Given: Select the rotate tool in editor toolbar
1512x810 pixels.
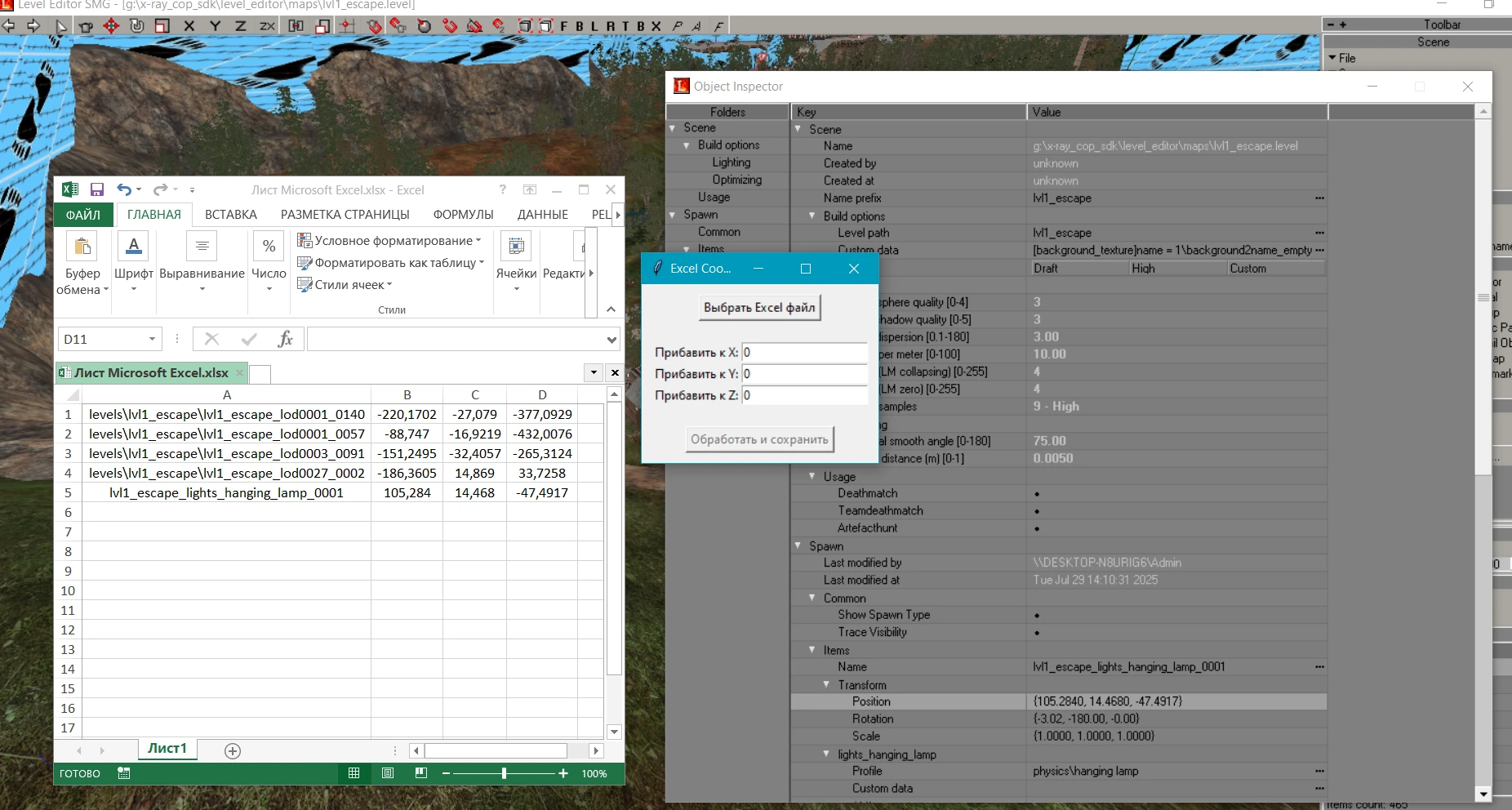Looking at the screenshot, I should (x=137, y=26).
